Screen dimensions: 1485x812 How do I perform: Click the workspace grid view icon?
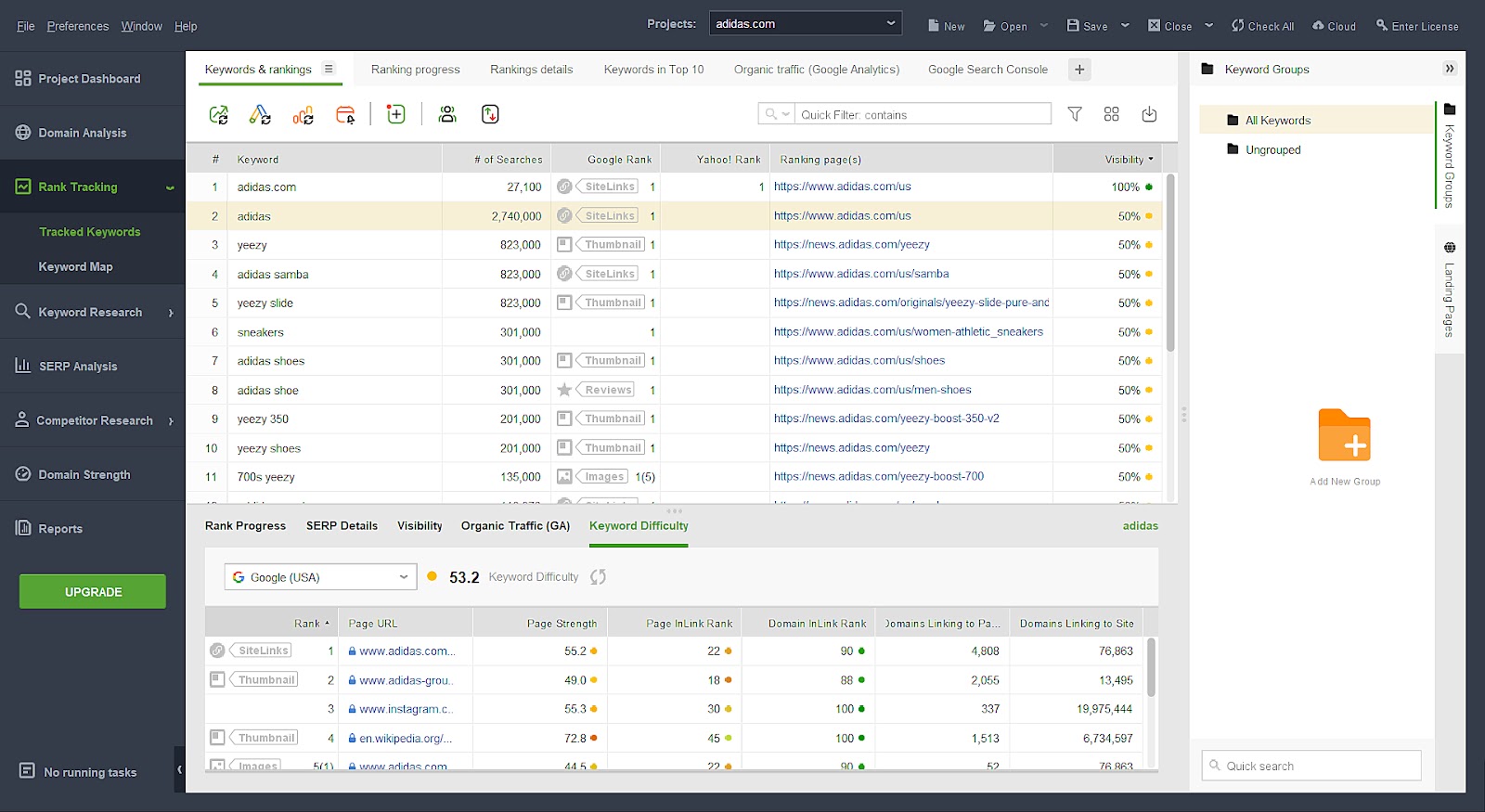[1112, 114]
